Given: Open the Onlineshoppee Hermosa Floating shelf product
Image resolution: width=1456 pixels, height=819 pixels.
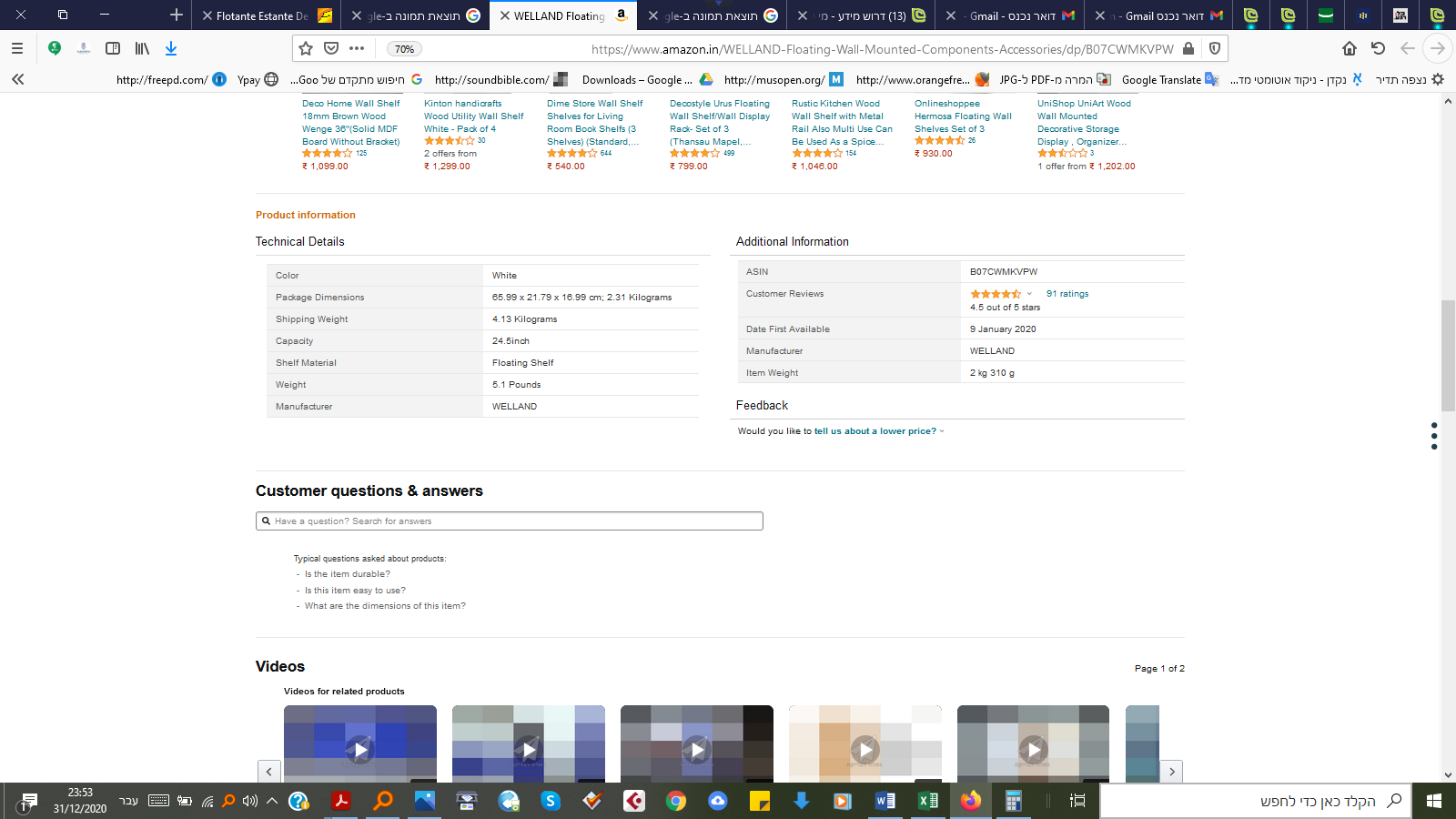Looking at the screenshot, I should pyautogui.click(x=963, y=116).
